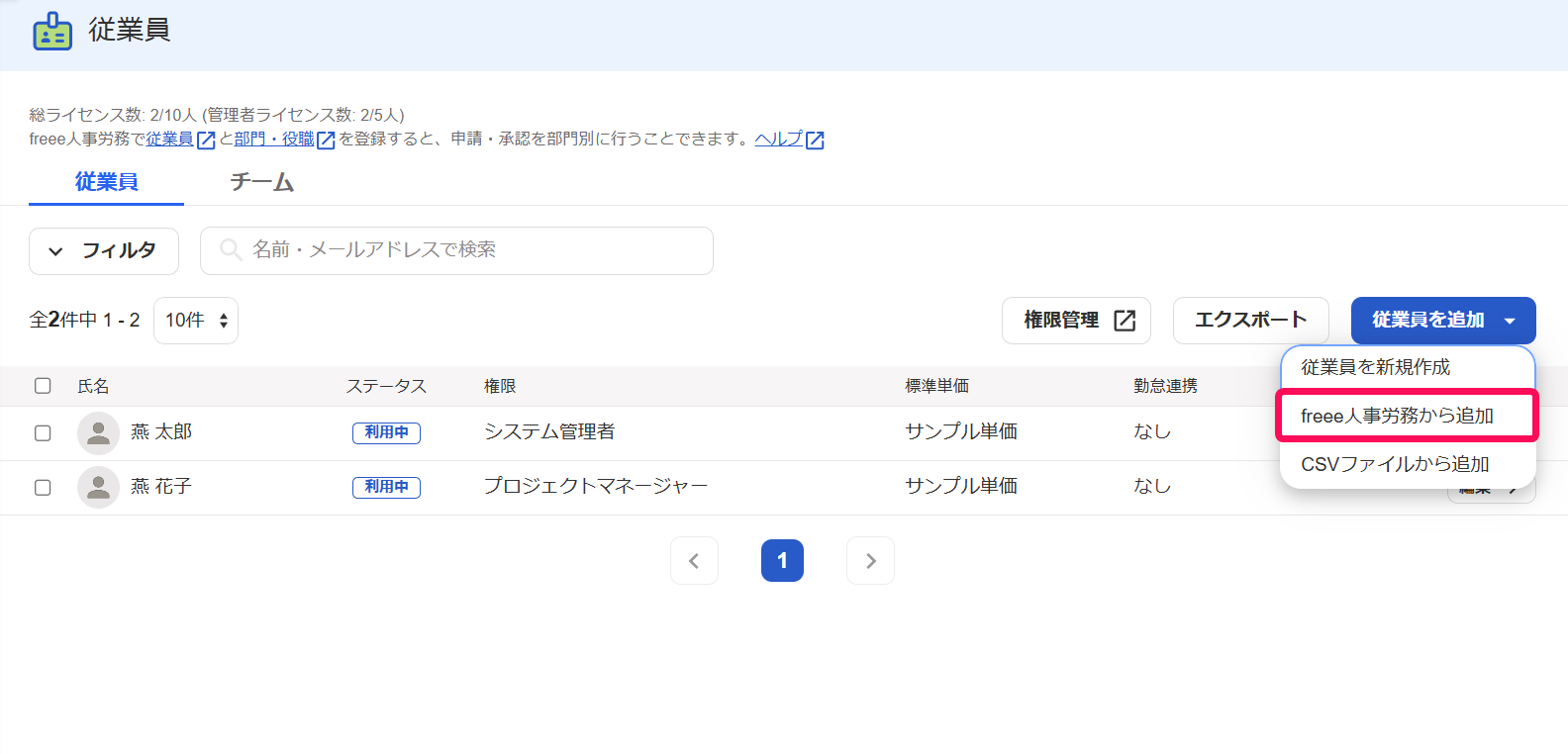Screen dimensions: 1568x754
Task: Click the name 燕 太郎
Action: coord(161,432)
